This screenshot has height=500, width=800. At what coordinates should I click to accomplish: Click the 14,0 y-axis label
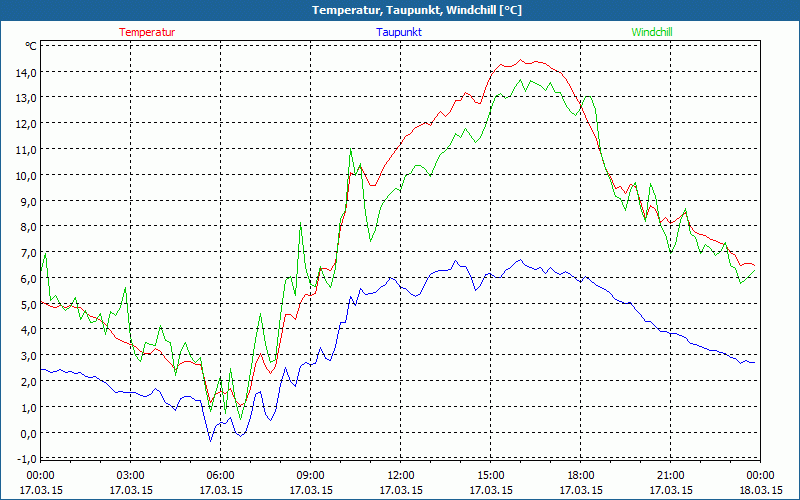pos(26,72)
